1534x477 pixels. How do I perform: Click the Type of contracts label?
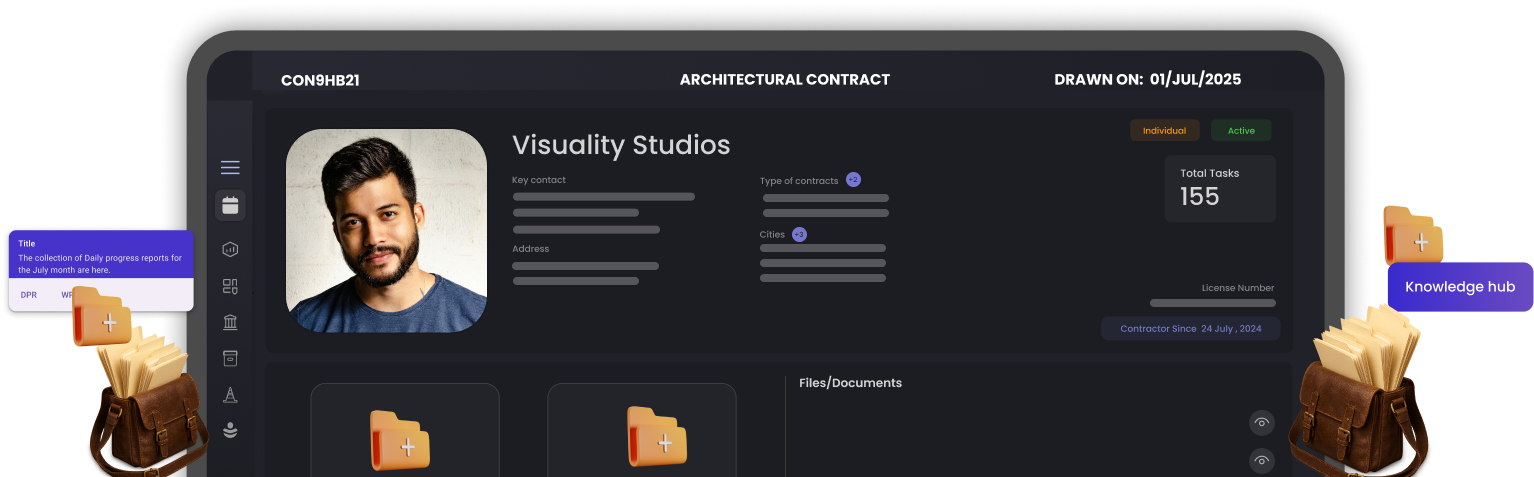click(799, 181)
